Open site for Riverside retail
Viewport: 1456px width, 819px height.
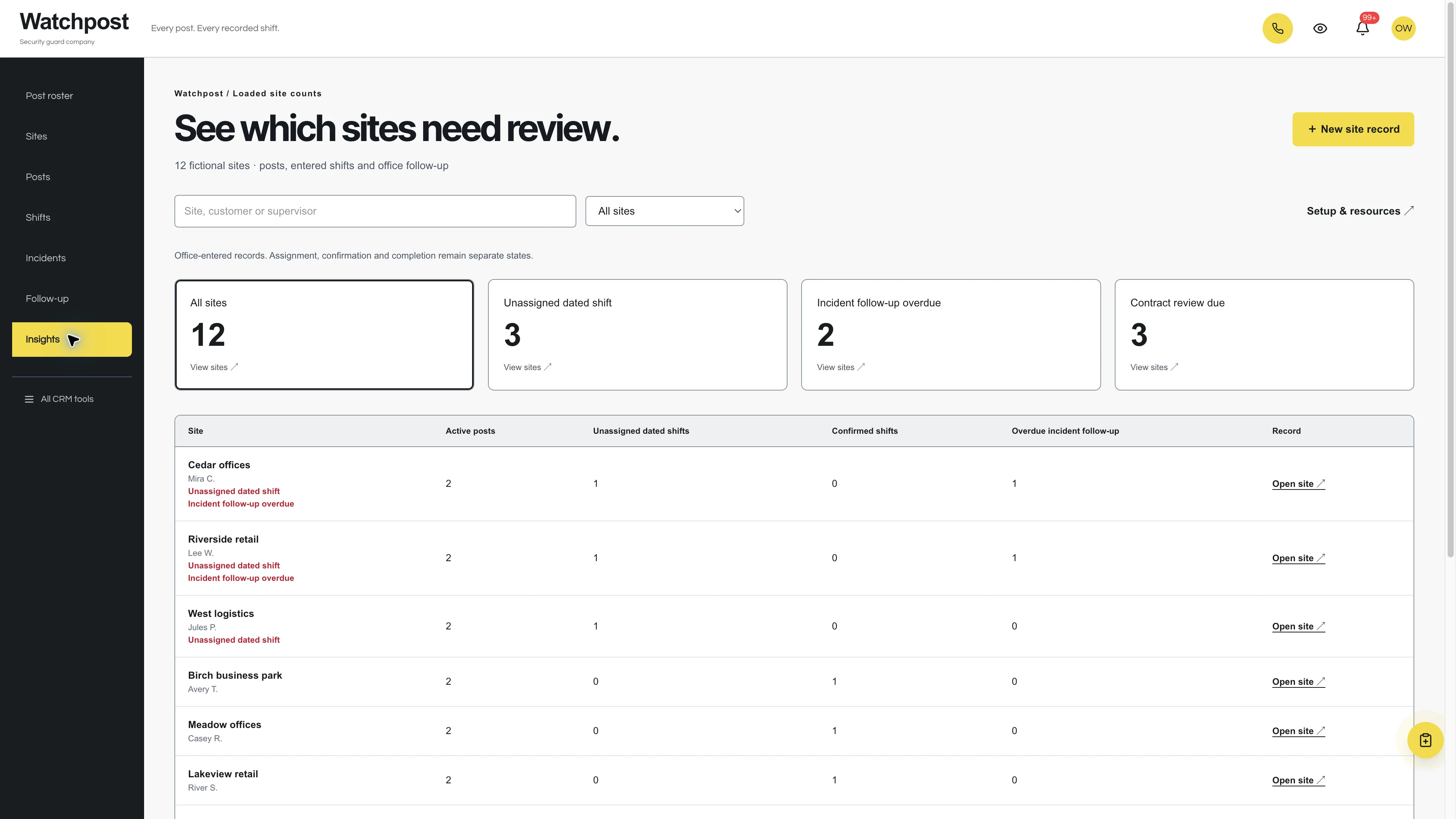point(1298,559)
